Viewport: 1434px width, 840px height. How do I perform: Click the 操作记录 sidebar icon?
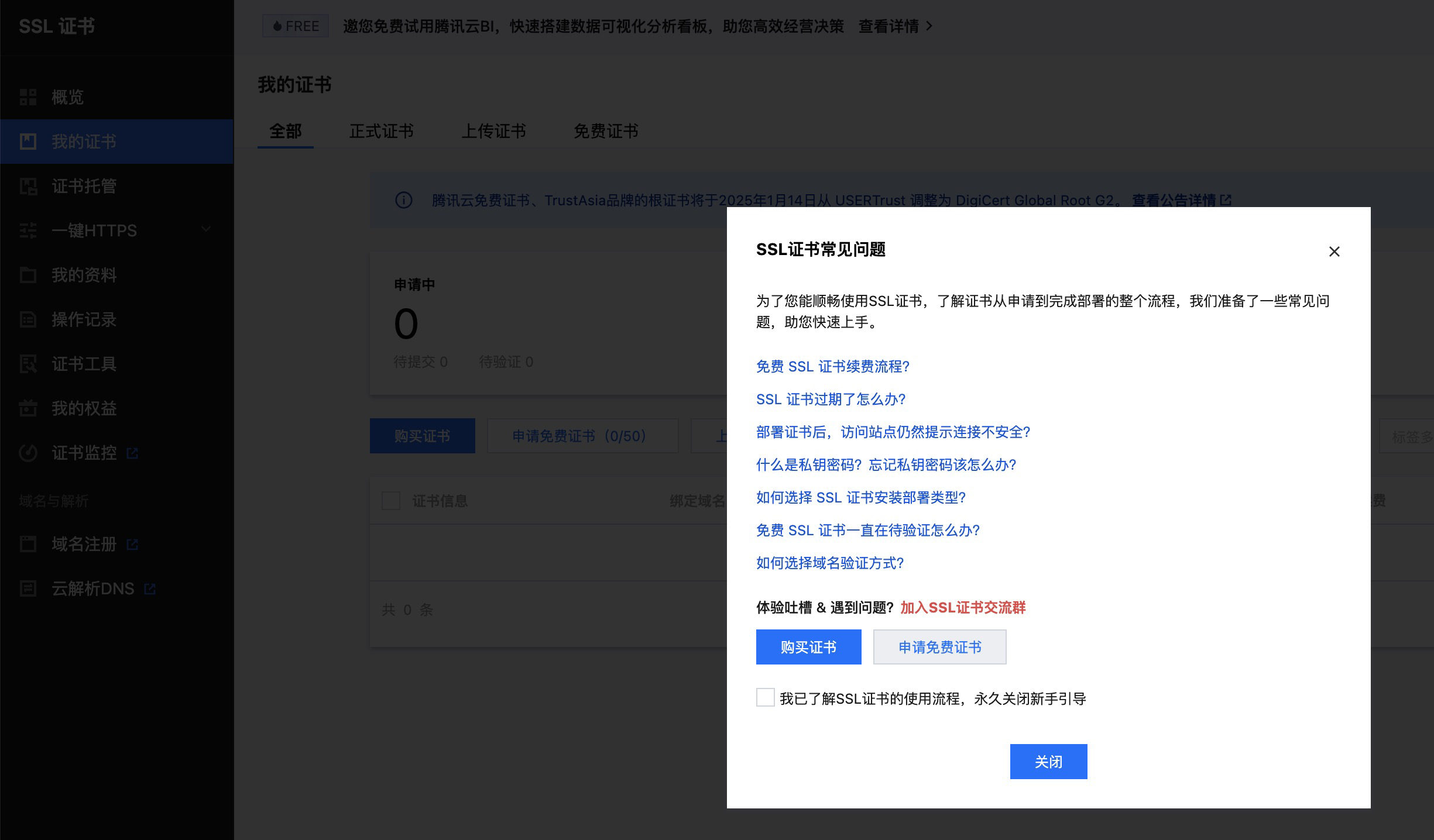coord(28,319)
